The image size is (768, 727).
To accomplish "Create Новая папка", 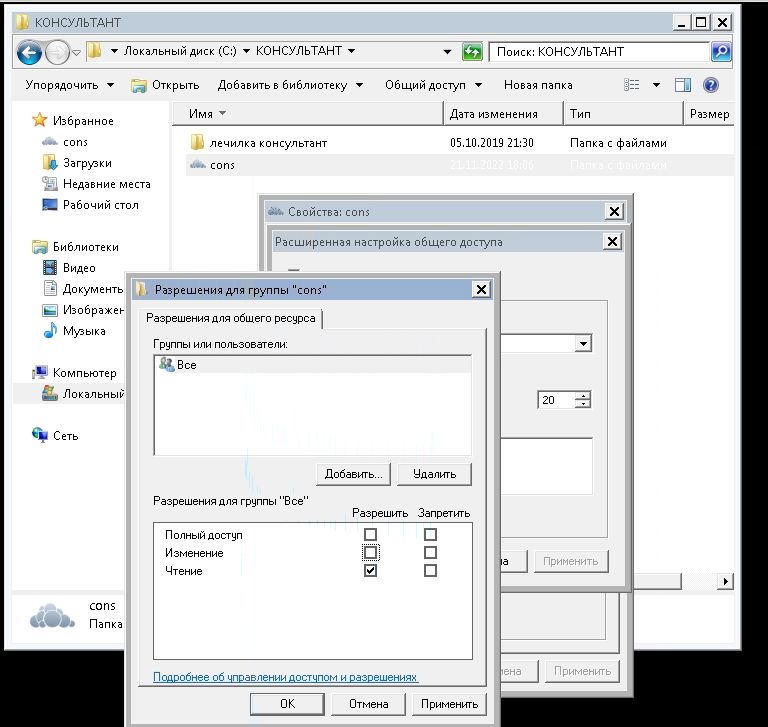I will (x=538, y=85).
